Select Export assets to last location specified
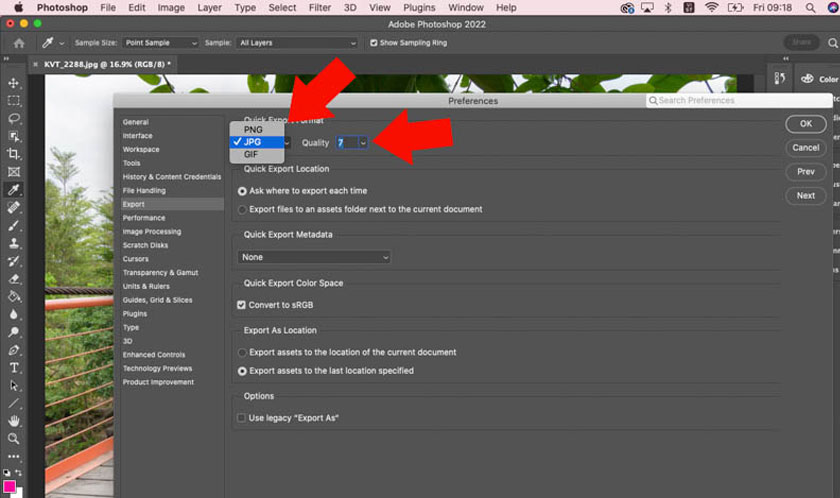 pyautogui.click(x=242, y=371)
